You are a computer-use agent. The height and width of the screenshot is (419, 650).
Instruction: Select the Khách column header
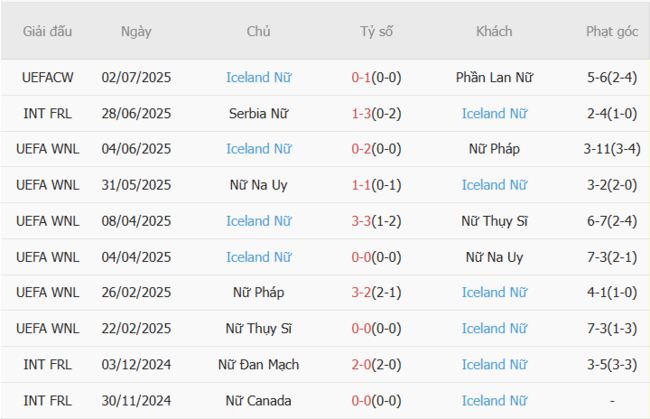tap(494, 31)
